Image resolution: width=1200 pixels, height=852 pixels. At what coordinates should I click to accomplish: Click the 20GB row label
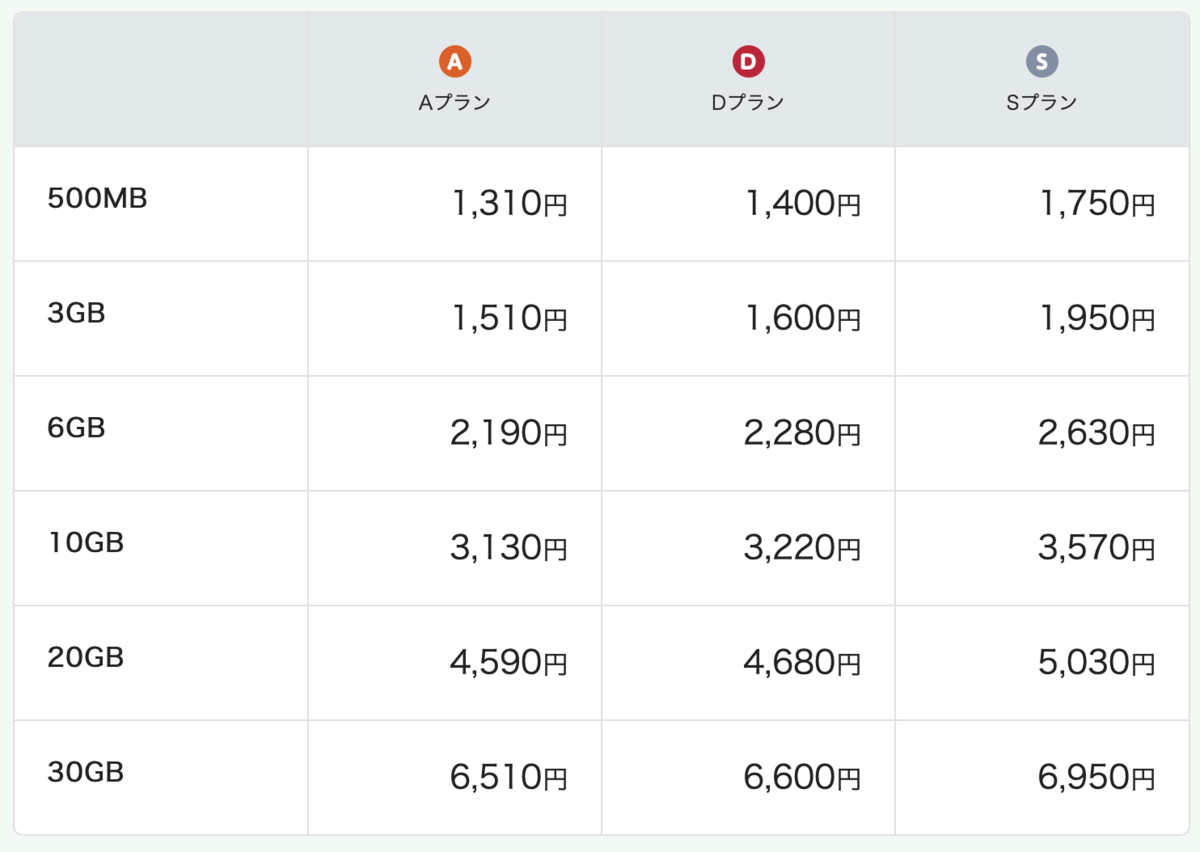[86, 658]
